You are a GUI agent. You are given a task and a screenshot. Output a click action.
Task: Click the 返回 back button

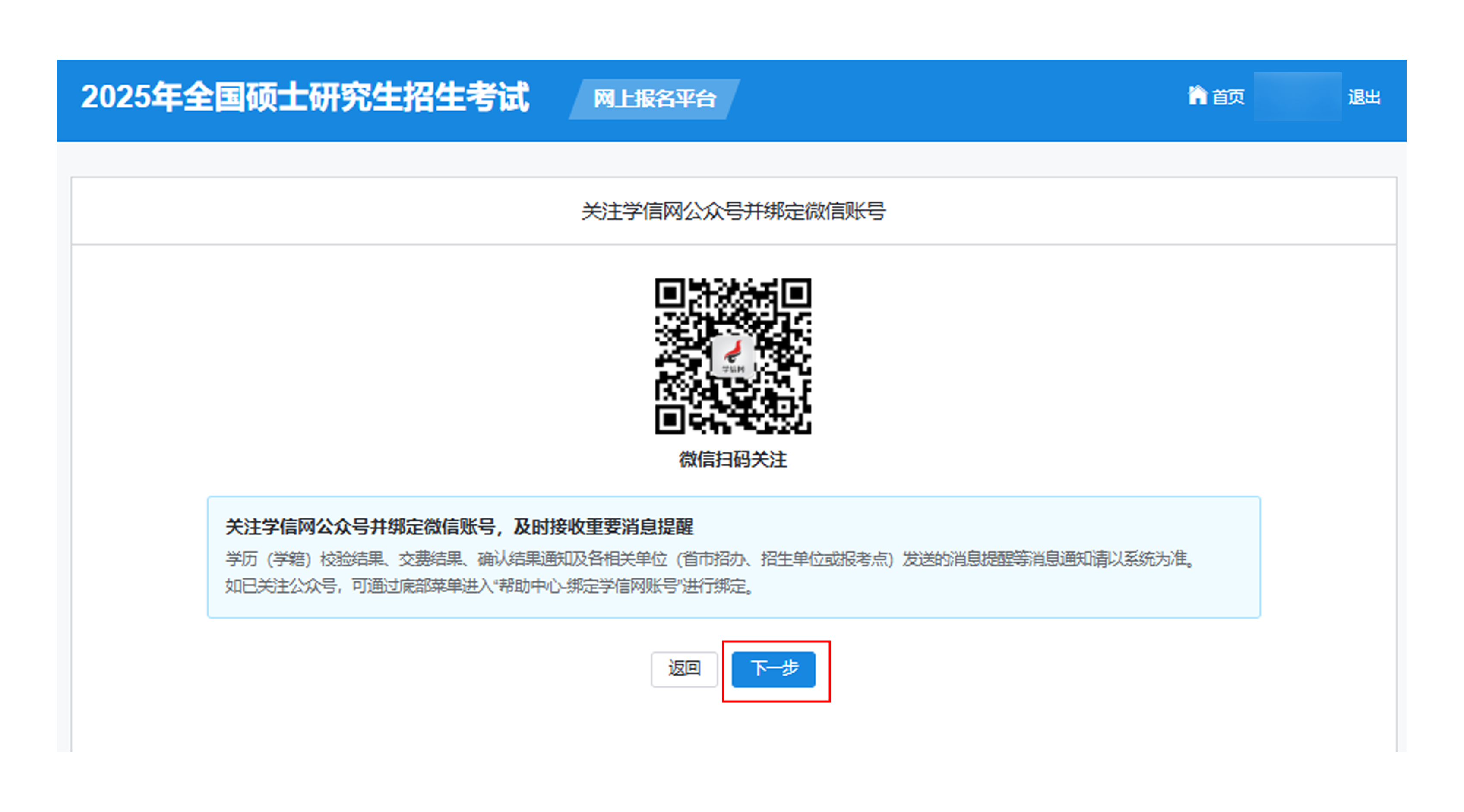[x=684, y=669]
